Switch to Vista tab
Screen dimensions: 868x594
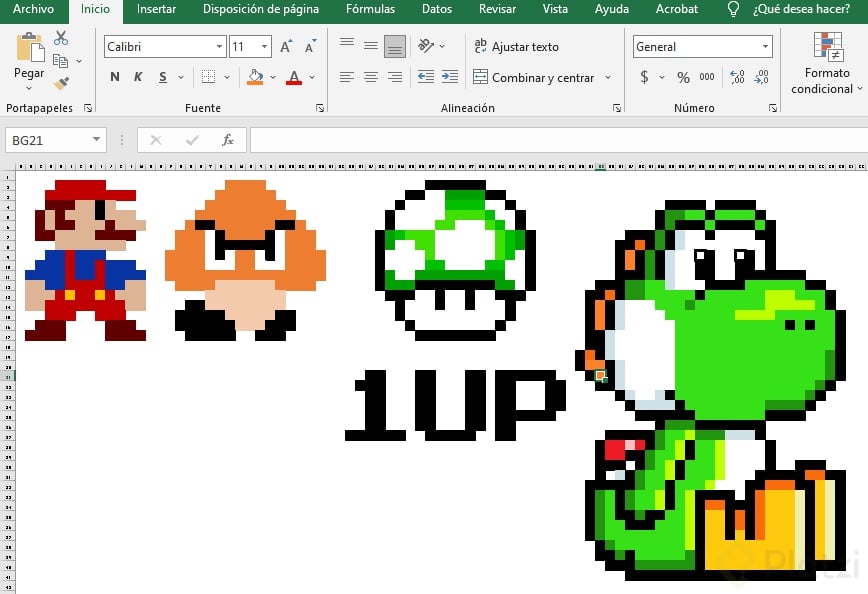(x=555, y=9)
